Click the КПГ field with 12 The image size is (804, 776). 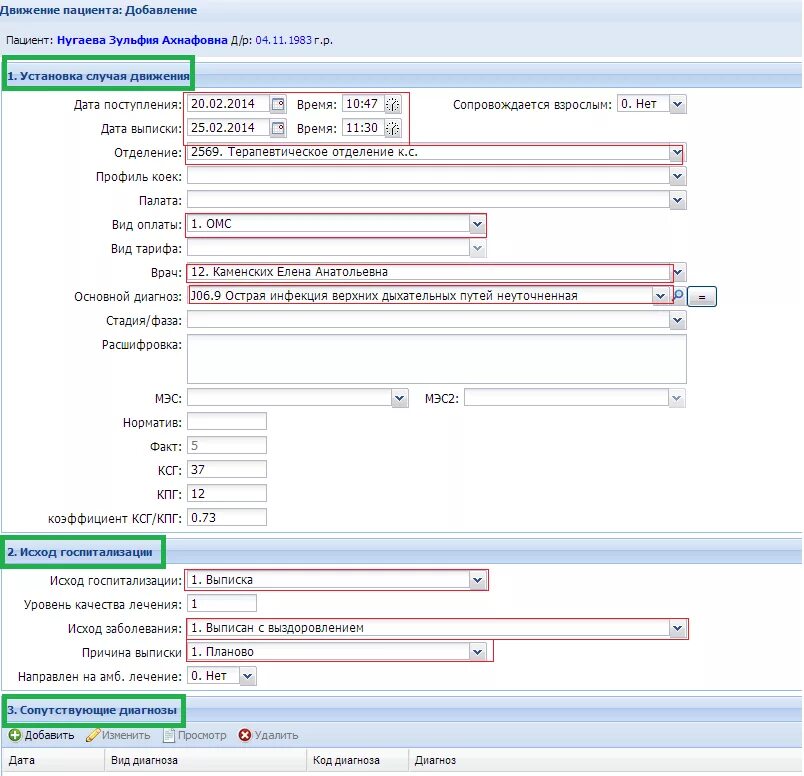(227, 494)
